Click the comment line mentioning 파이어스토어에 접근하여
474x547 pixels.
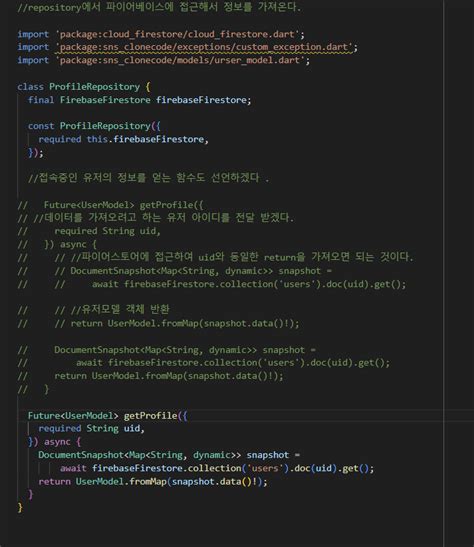pyautogui.click(x=216, y=257)
